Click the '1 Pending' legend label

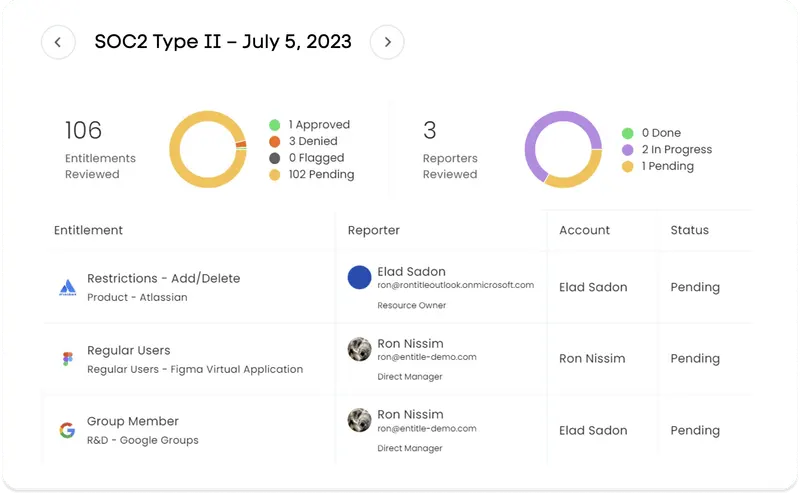[x=668, y=166]
